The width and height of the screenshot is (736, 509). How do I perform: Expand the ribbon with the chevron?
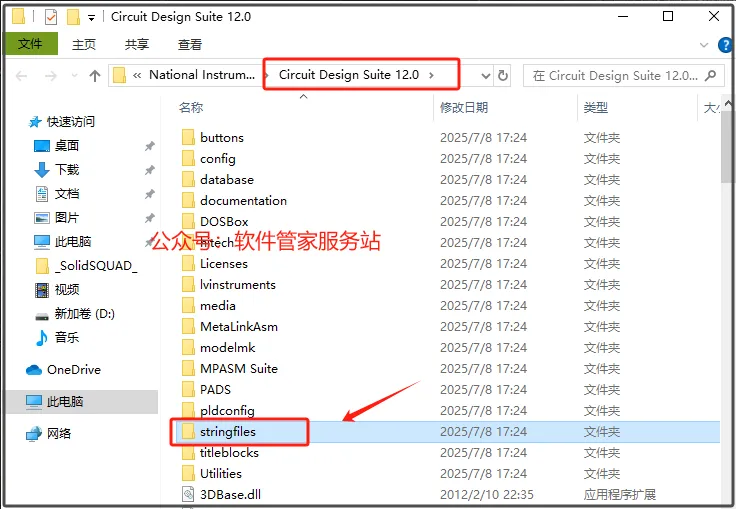click(x=704, y=45)
